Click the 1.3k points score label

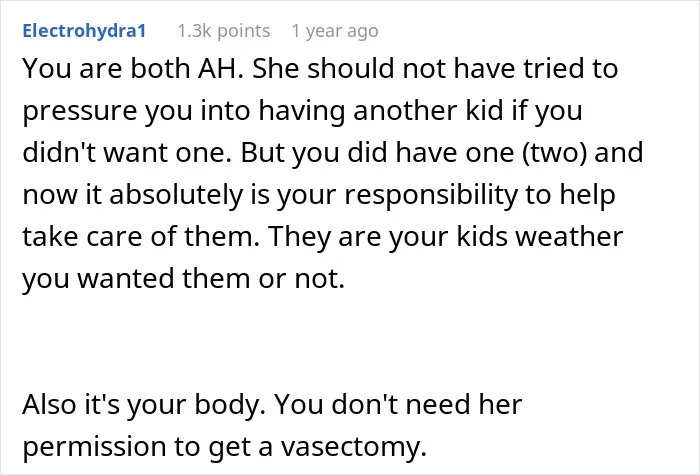pos(224,31)
